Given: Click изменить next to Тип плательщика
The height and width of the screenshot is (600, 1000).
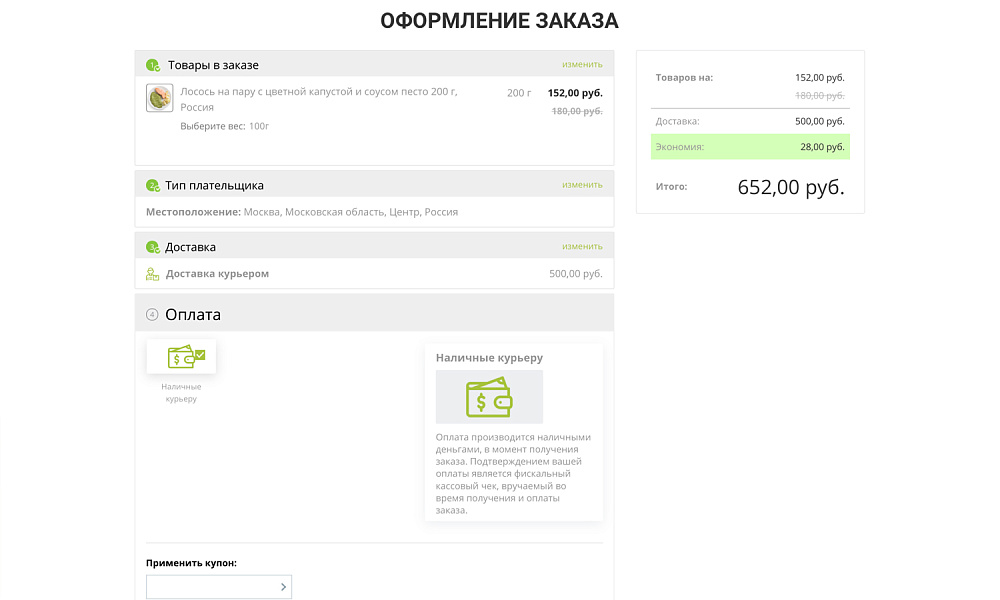Looking at the screenshot, I should tap(583, 184).
